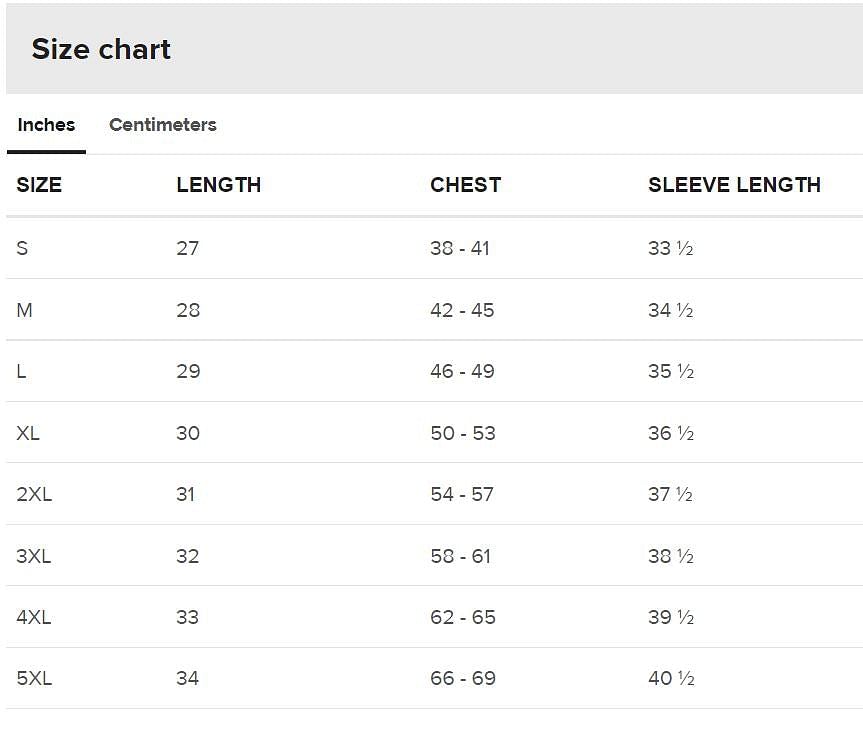The height and width of the screenshot is (732, 863).
Task: Click the length value 31 for 2XL
Action: (x=188, y=494)
